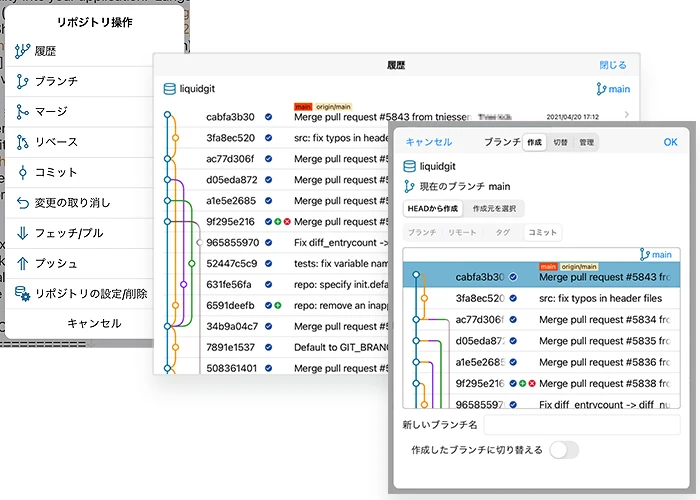
Task: Select HEADから作成 segment
Action: [x=433, y=208]
